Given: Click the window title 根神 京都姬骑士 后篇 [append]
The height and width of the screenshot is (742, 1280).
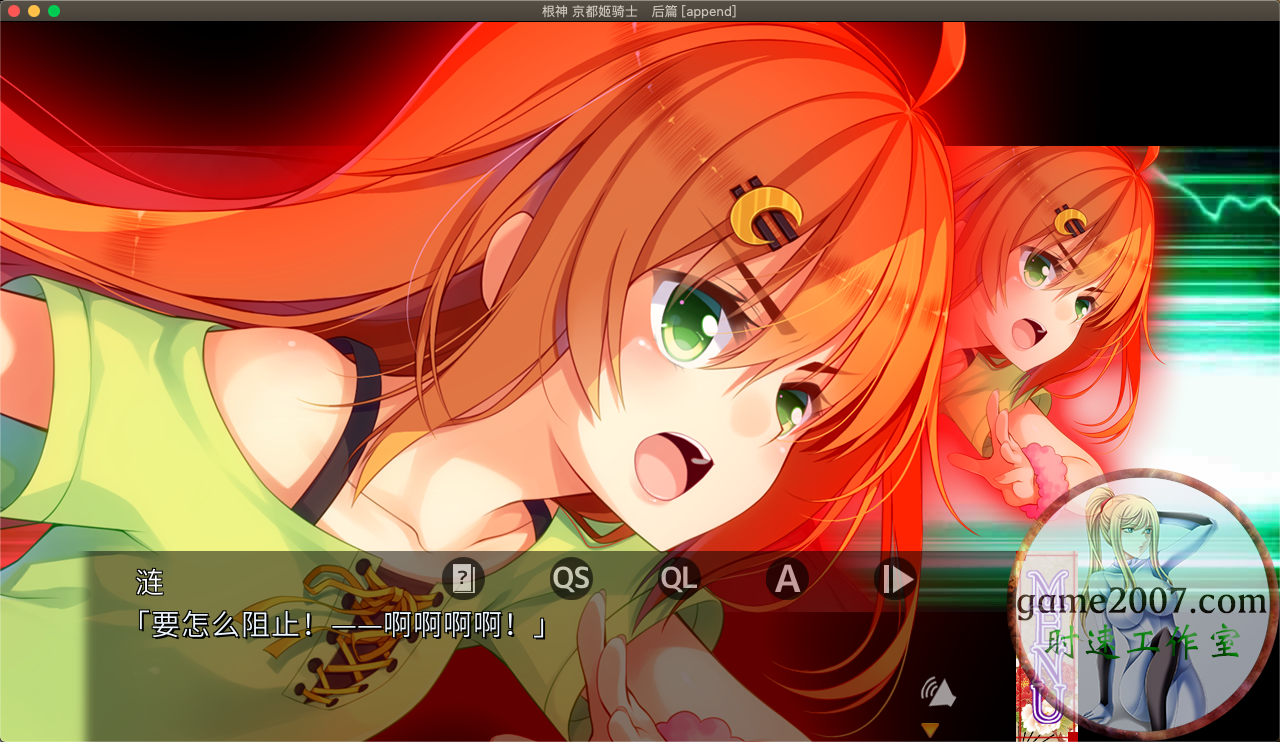Looking at the screenshot, I should click(x=639, y=11).
